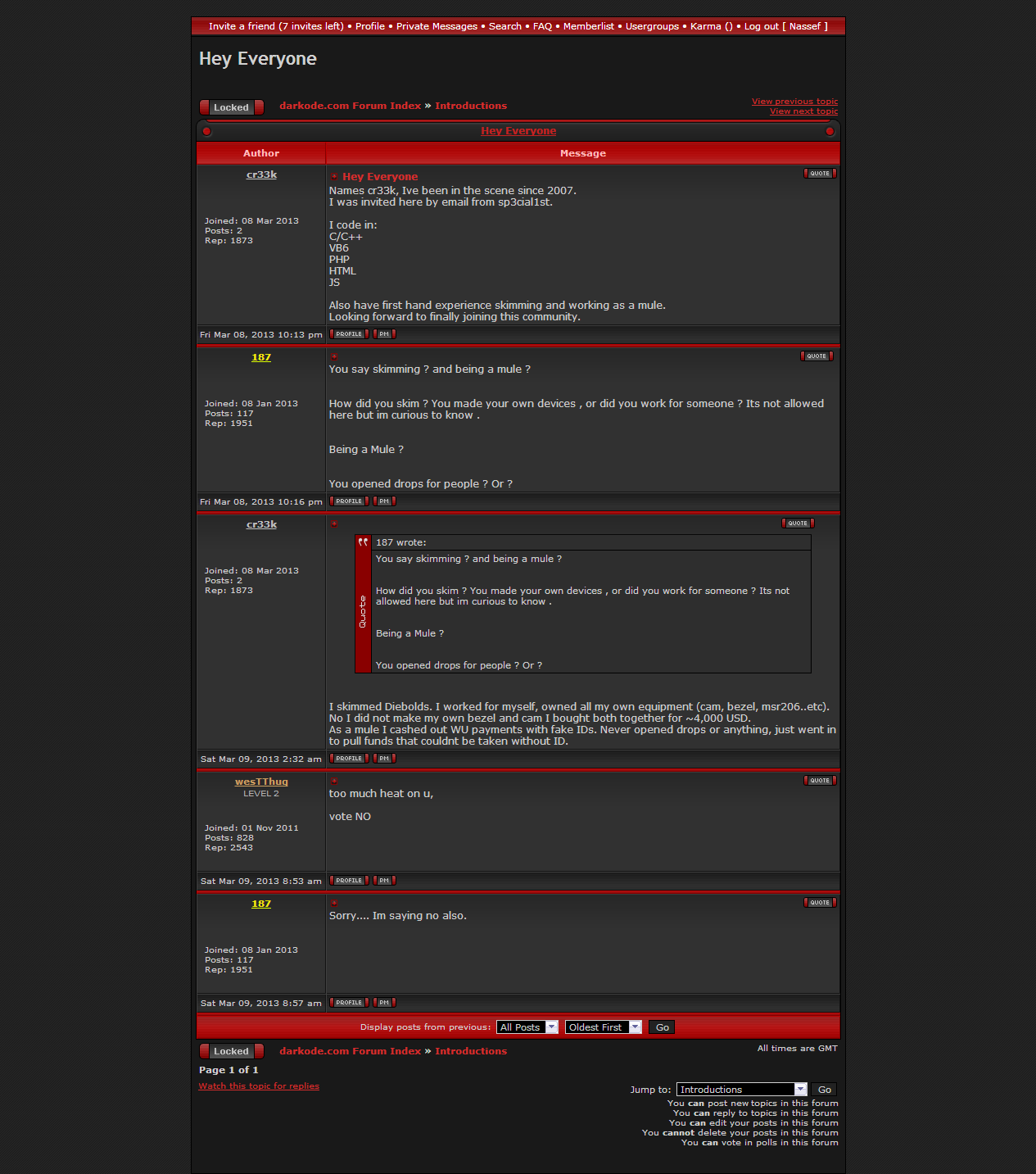Quote the 'Sorry.... Im saying no also' post
This screenshot has width=1036, height=1174.
pyautogui.click(x=820, y=903)
